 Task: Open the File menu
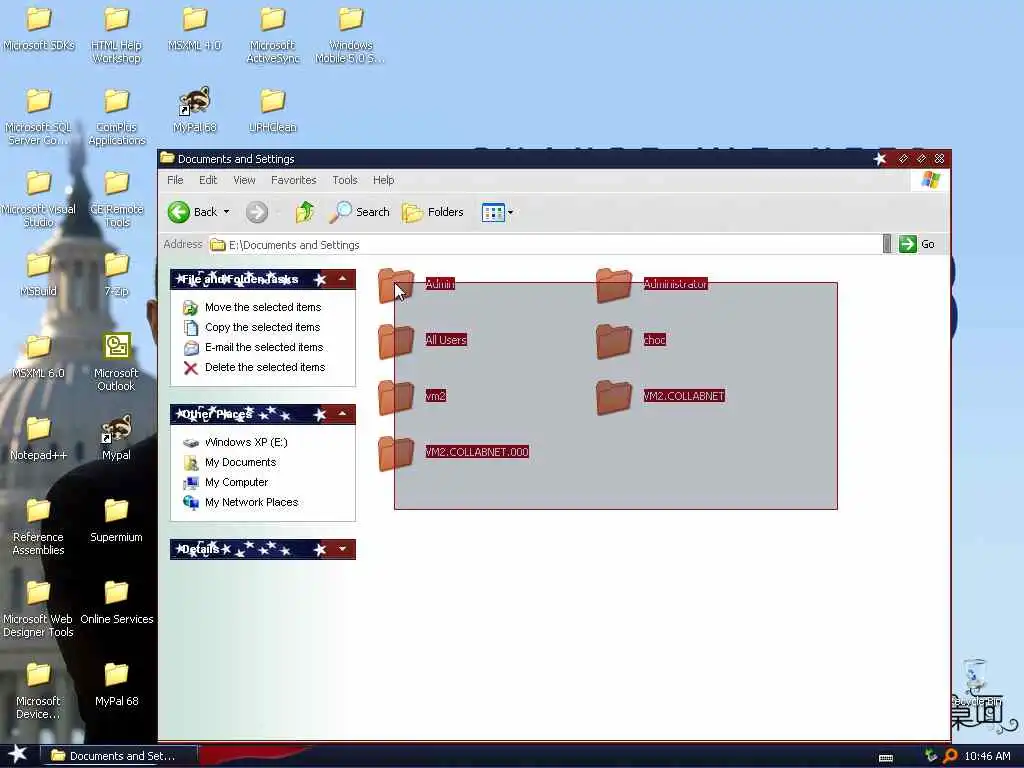(x=175, y=180)
